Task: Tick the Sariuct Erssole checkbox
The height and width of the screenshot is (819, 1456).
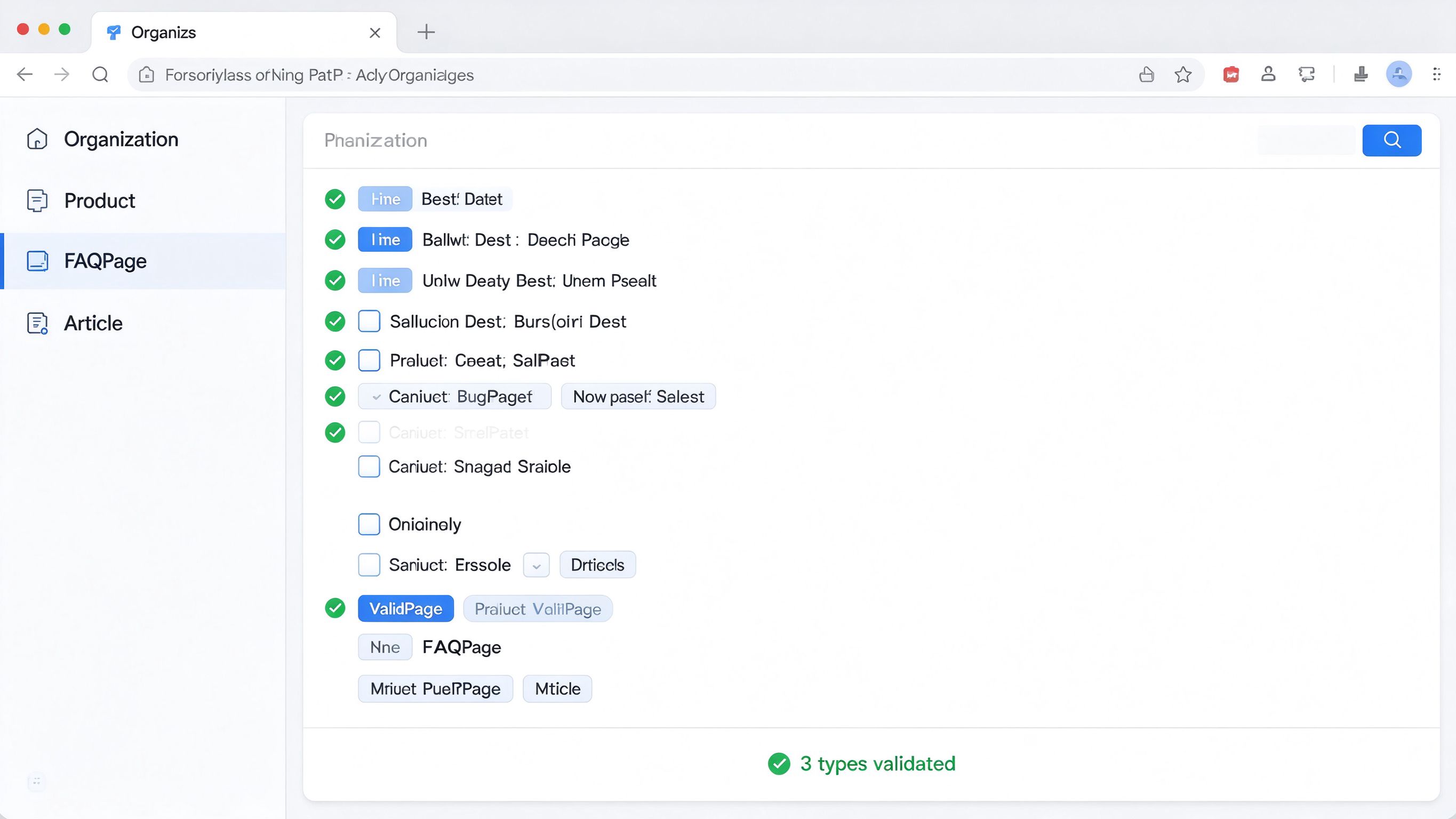Action: pyautogui.click(x=369, y=565)
